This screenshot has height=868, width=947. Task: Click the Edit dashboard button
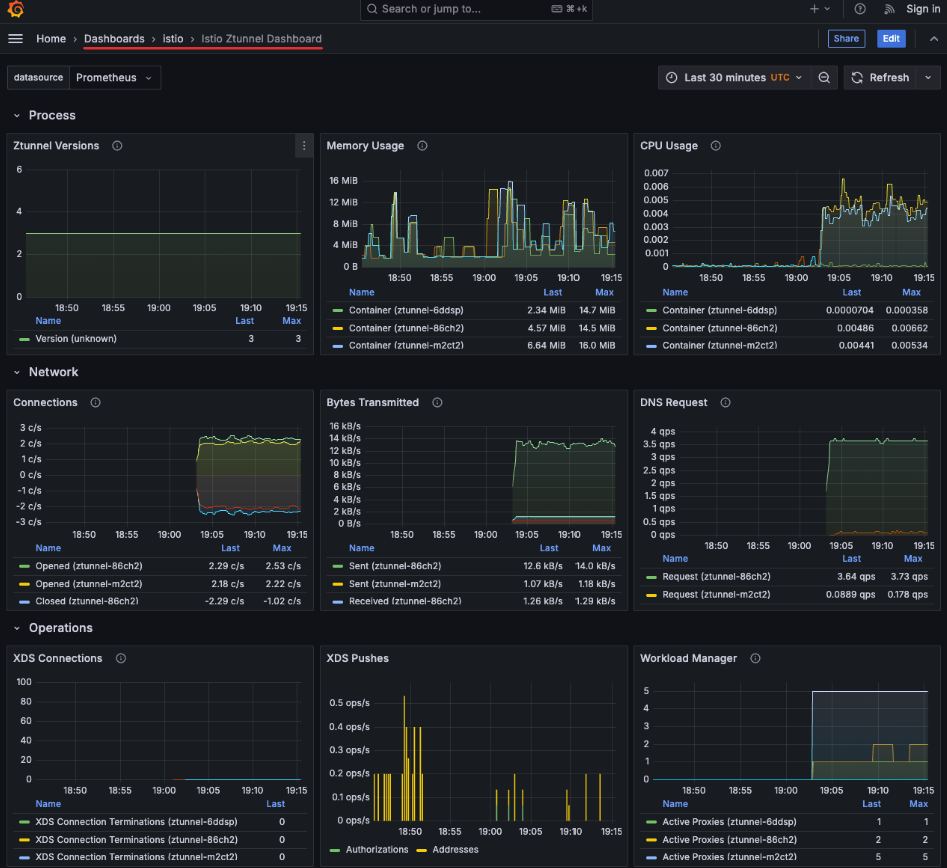coord(891,39)
